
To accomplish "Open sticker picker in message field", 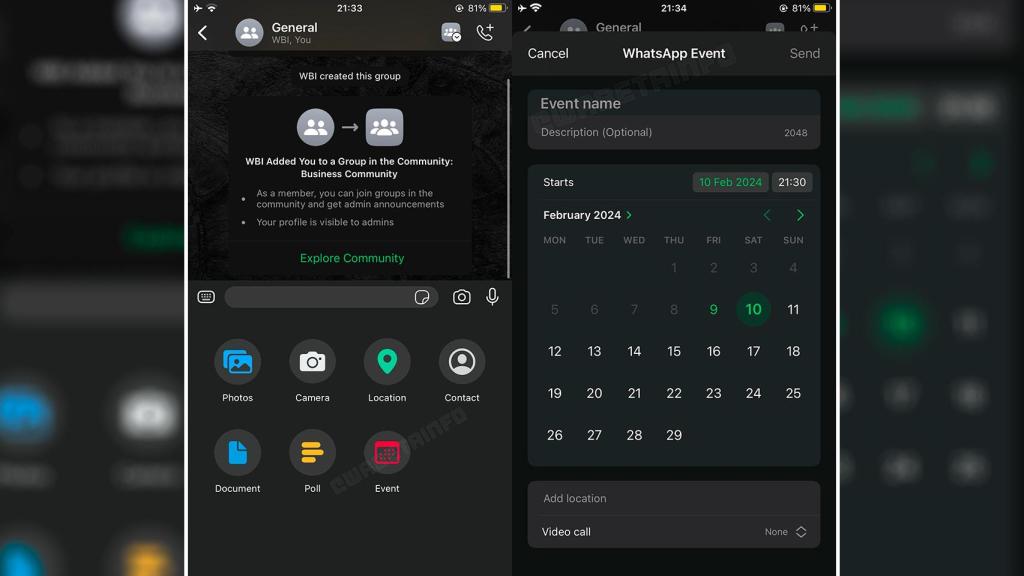I will click(x=422, y=297).
